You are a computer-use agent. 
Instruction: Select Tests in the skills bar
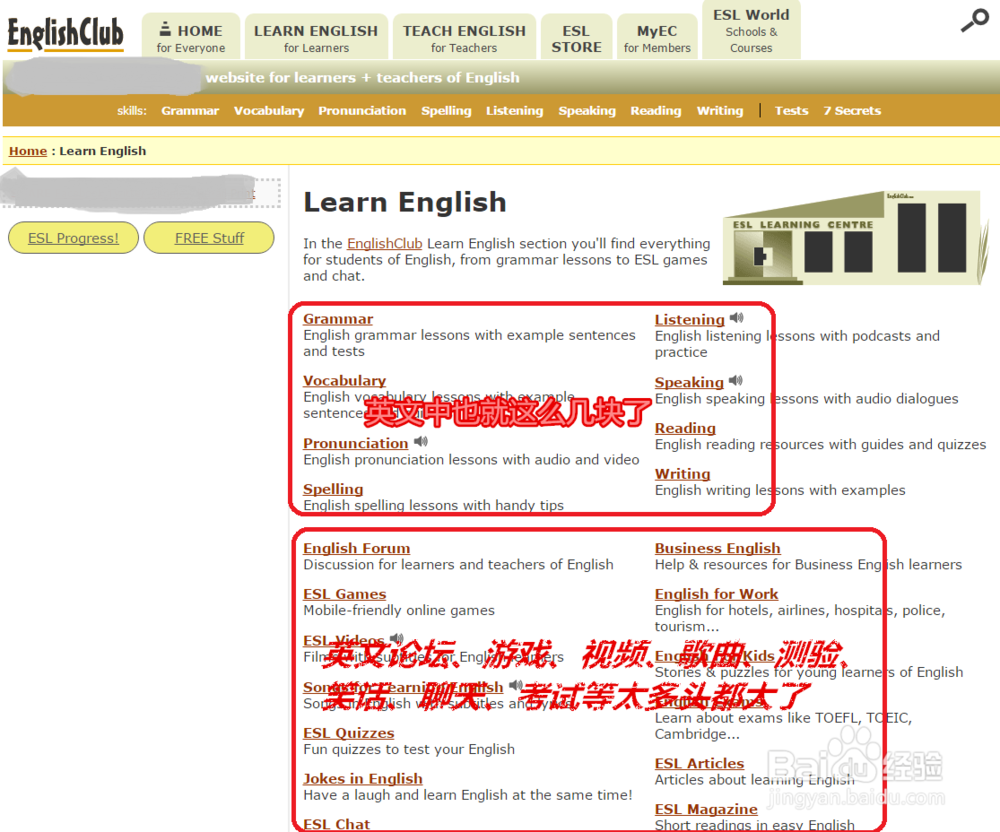click(x=791, y=110)
